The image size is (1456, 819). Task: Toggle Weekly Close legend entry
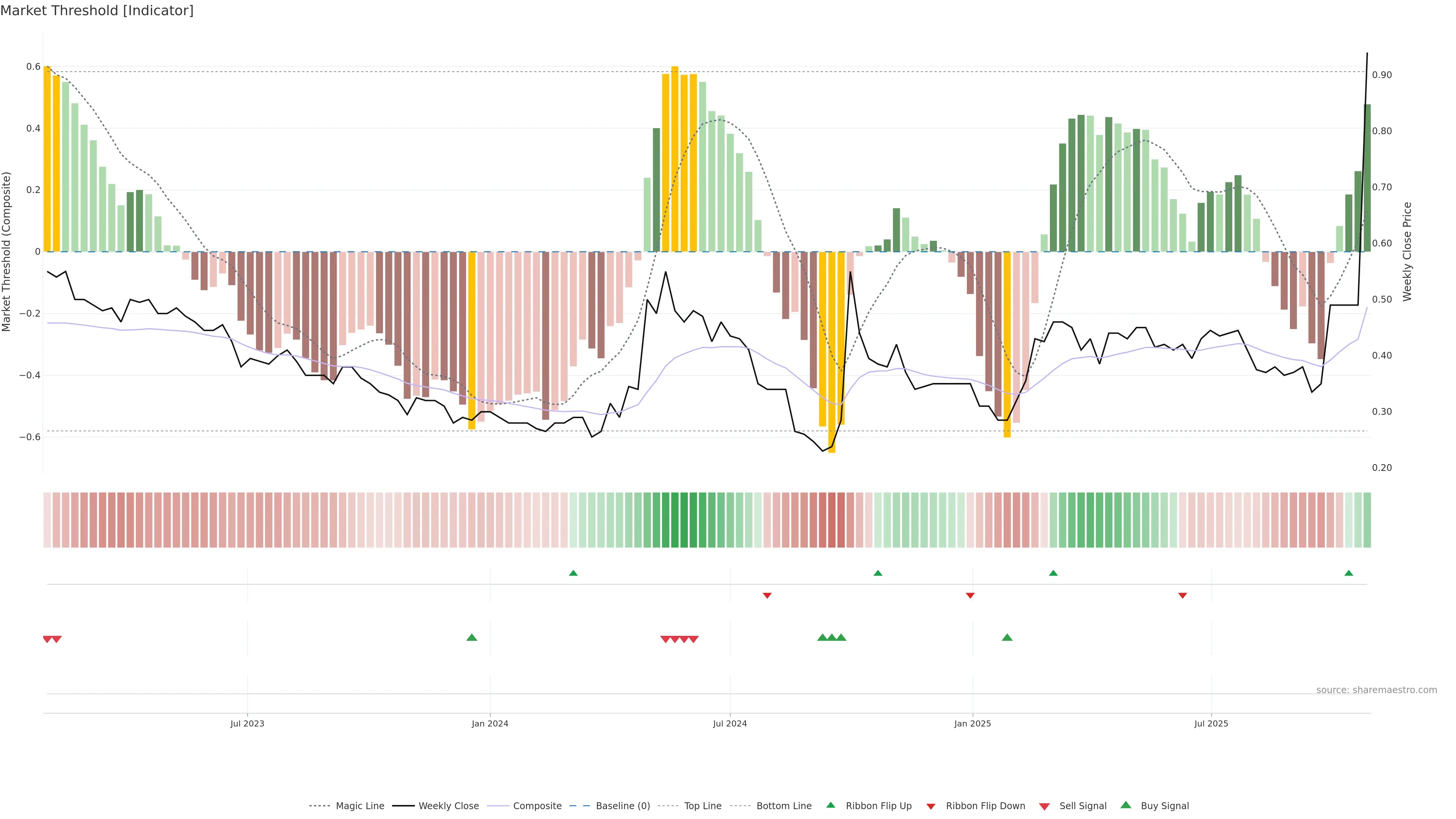448,805
